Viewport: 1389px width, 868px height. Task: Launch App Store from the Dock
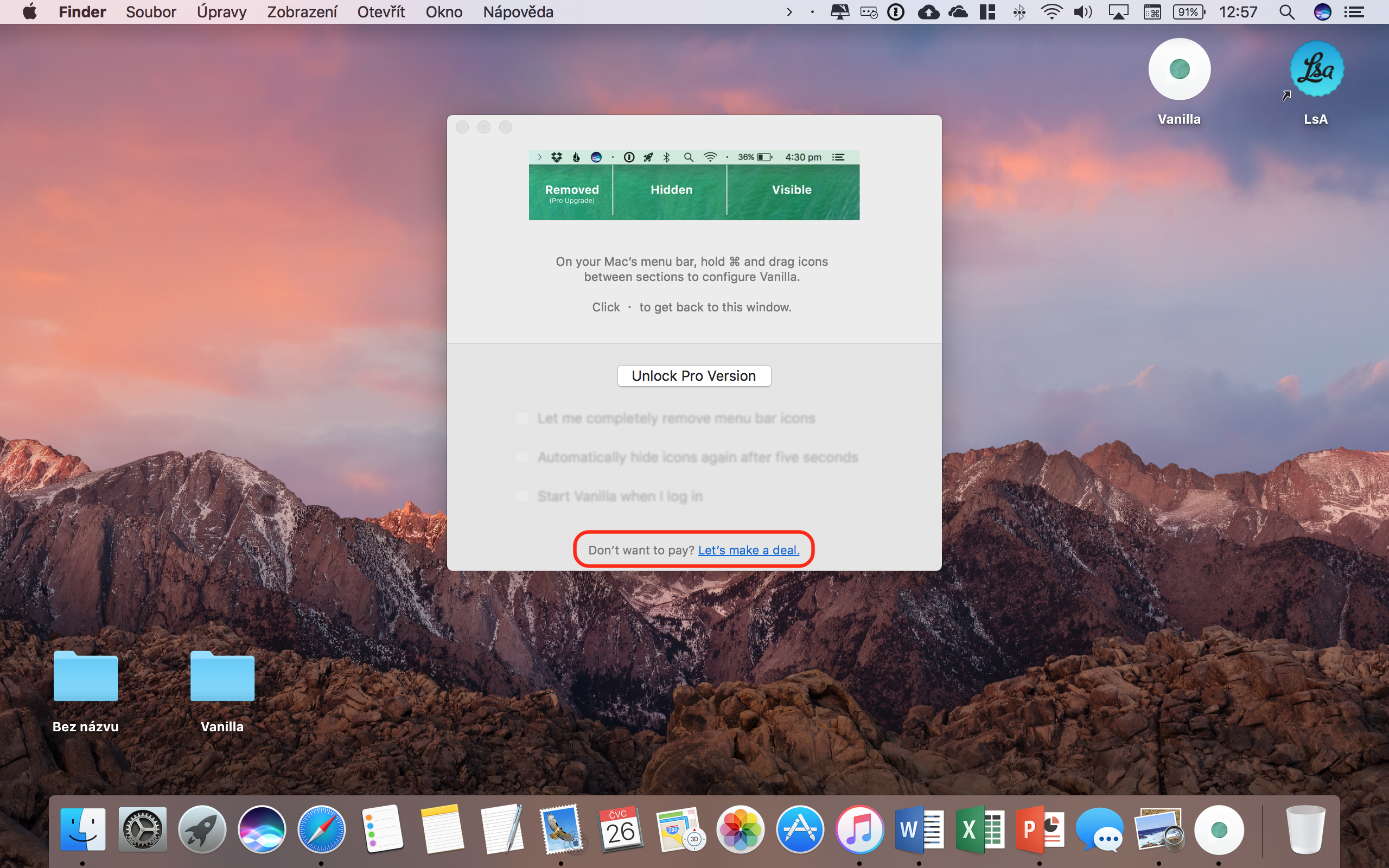pos(800,829)
